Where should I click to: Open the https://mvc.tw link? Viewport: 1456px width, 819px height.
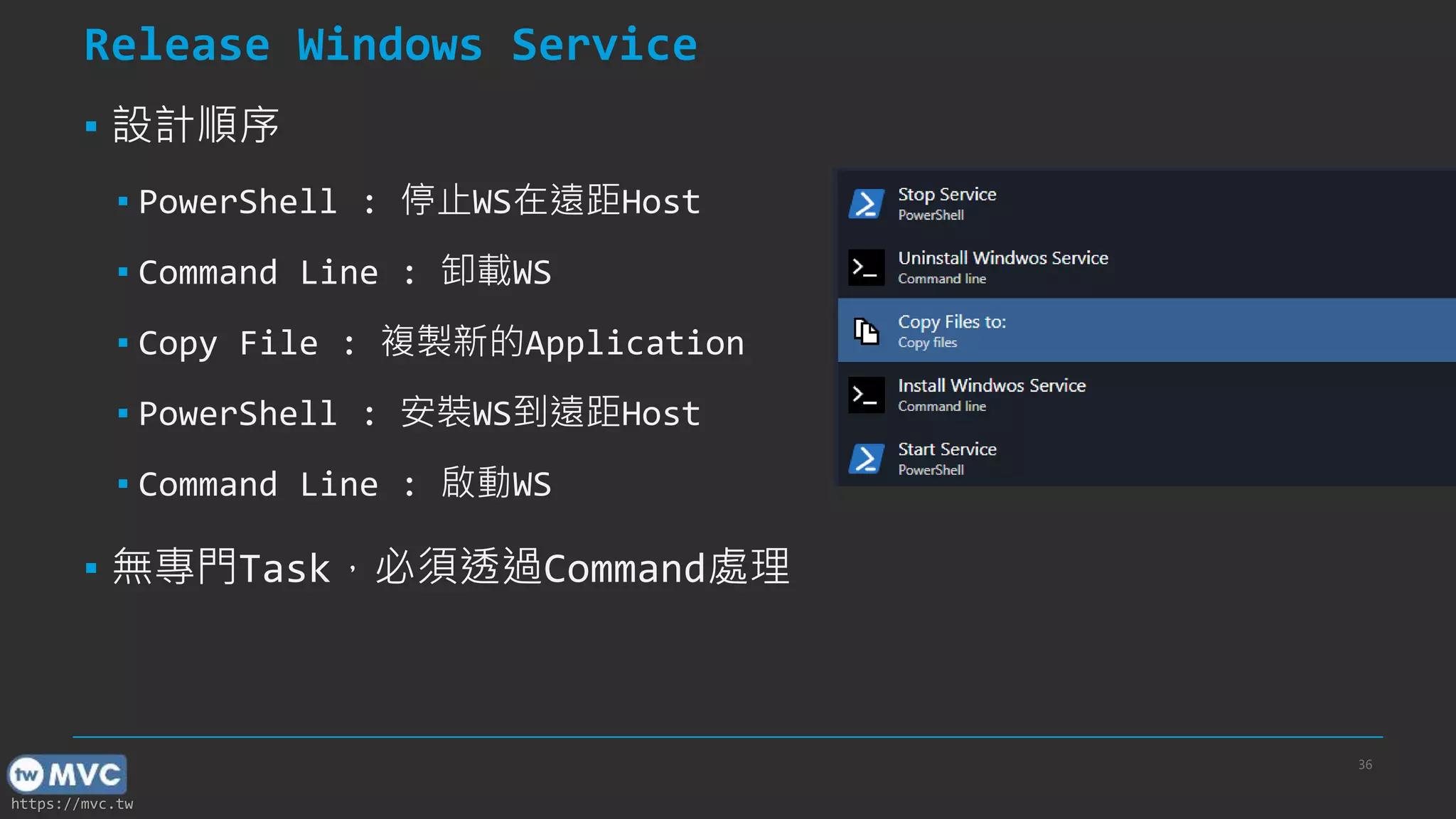72,804
